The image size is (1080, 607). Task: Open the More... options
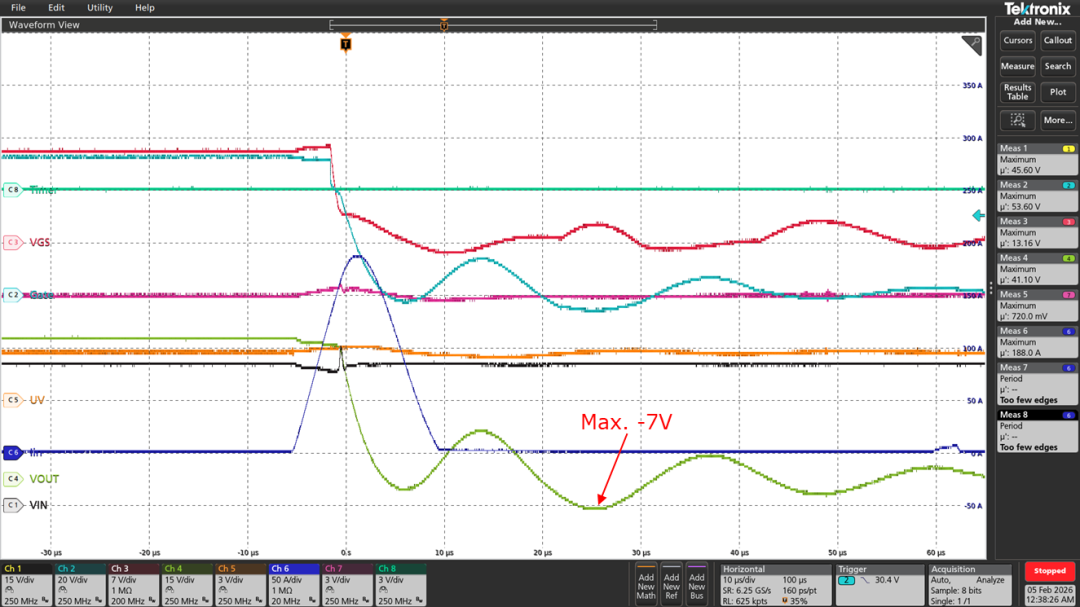click(1057, 120)
